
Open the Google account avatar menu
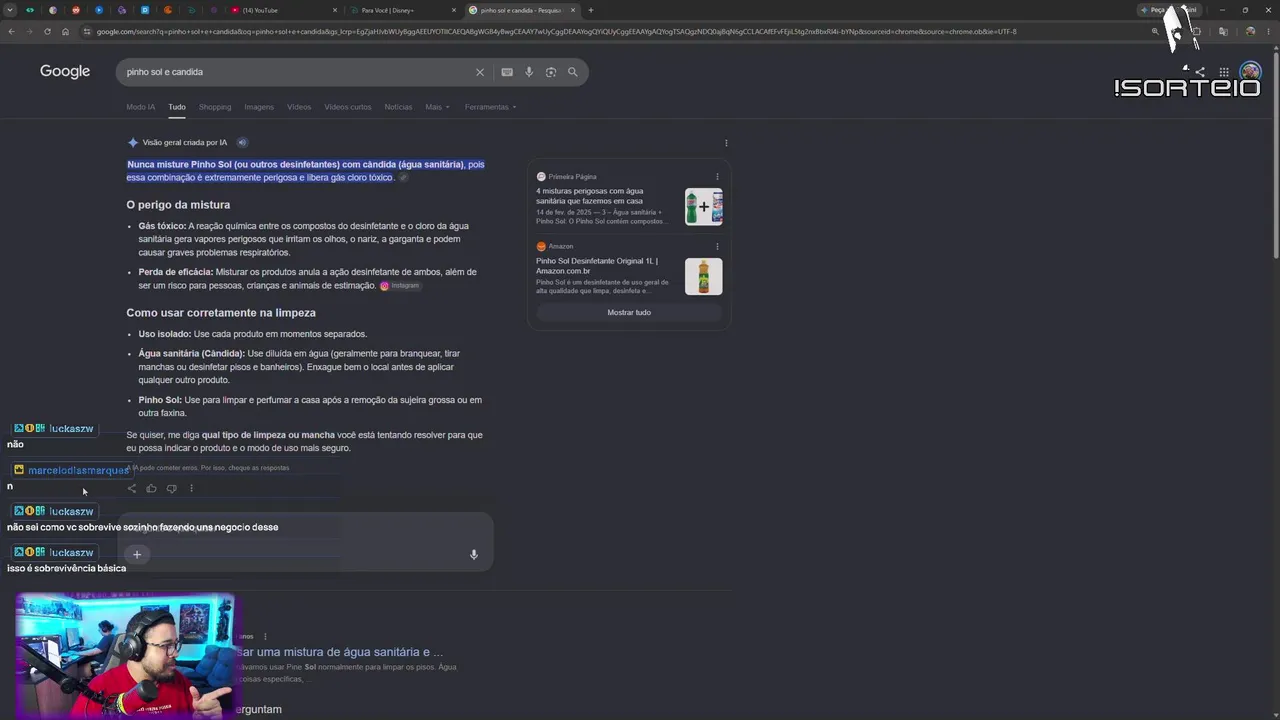pyautogui.click(x=1250, y=72)
